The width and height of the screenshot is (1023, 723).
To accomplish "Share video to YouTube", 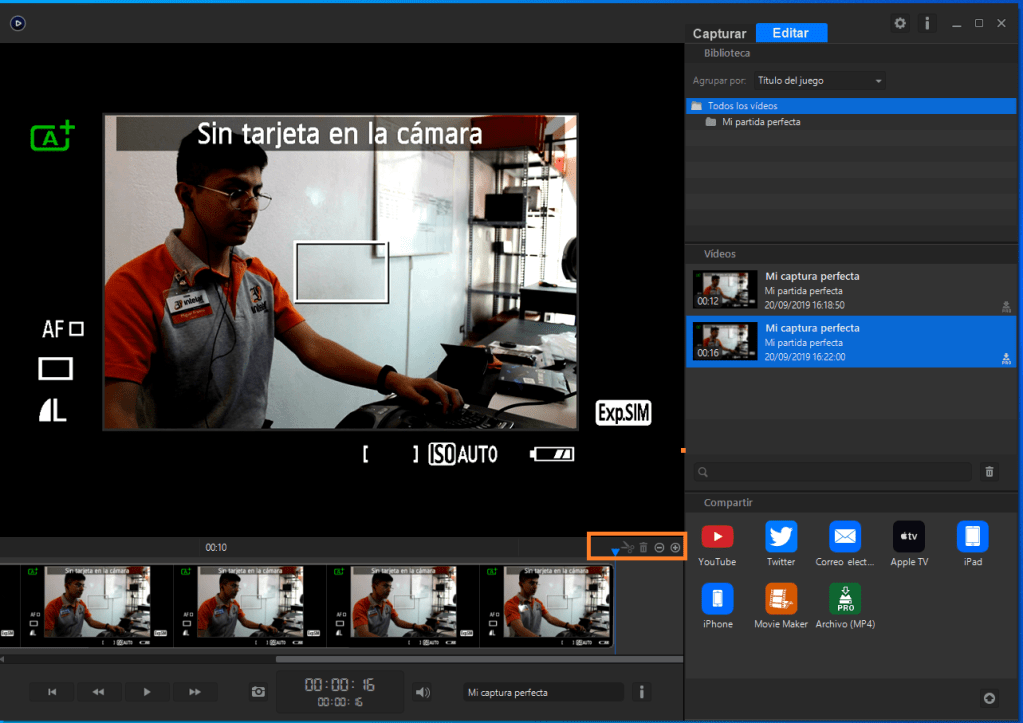I will 717,537.
